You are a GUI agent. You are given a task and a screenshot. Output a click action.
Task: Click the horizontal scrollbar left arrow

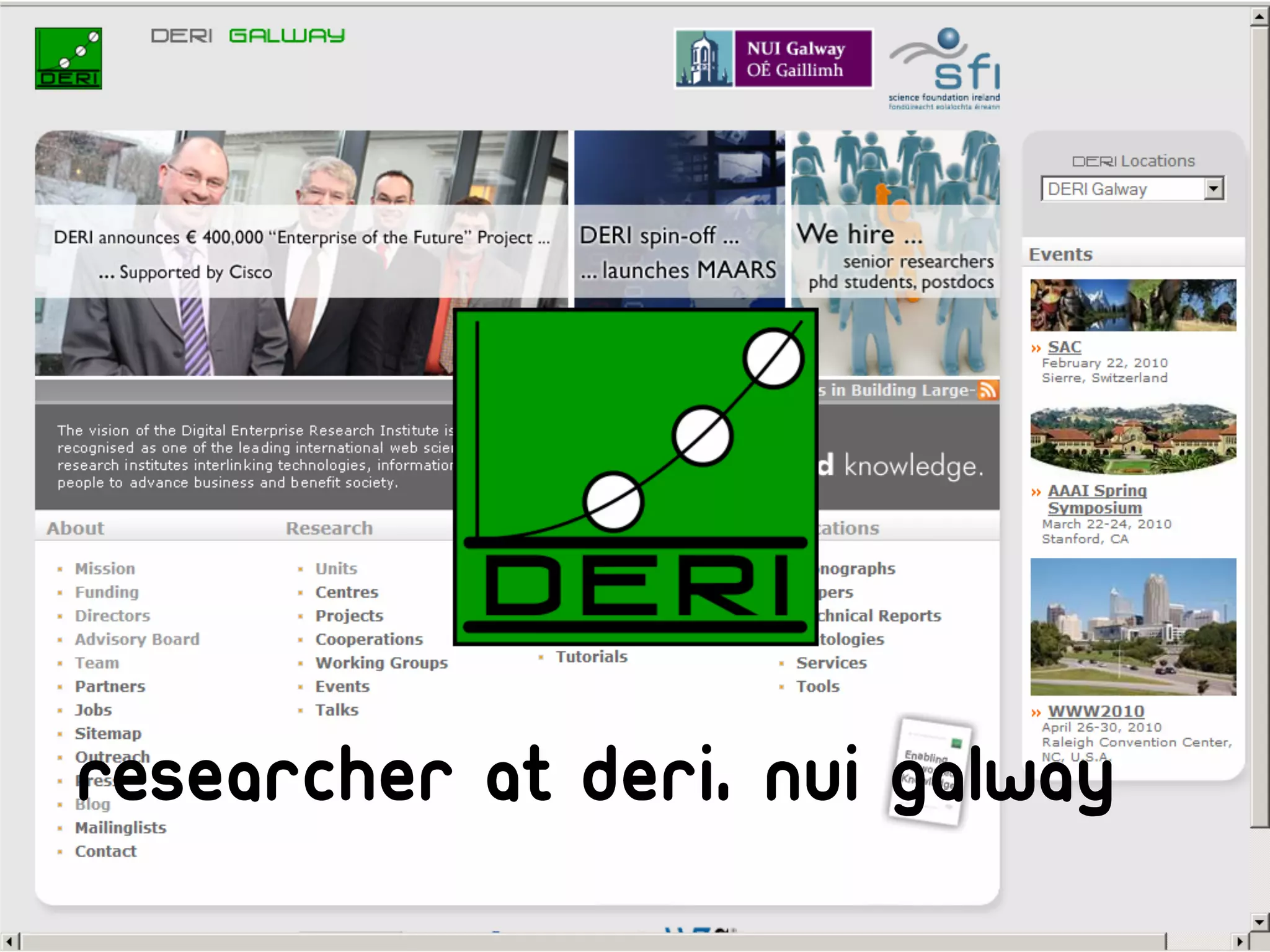(11, 941)
